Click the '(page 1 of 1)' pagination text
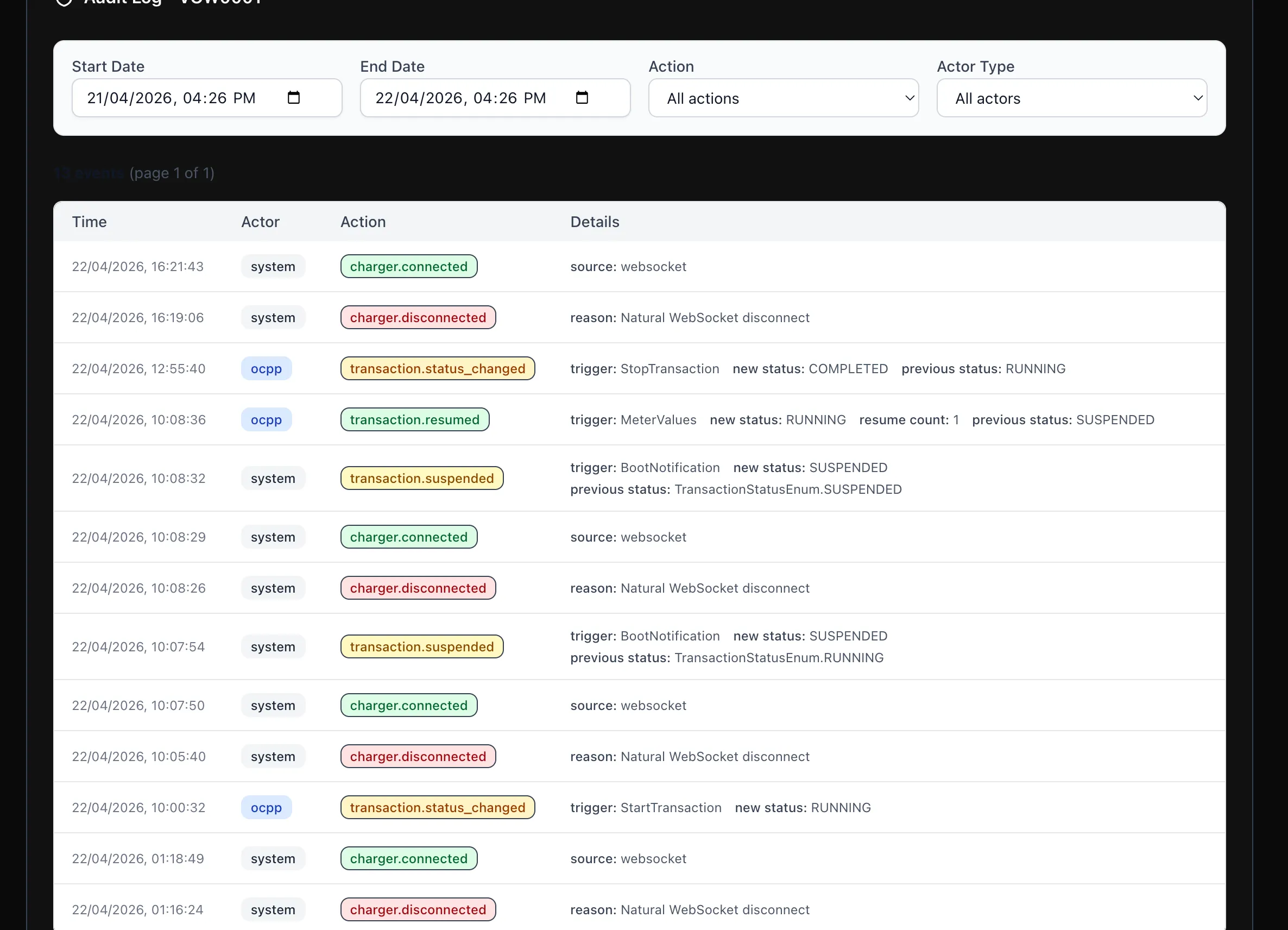The height and width of the screenshot is (930, 1288). tap(172, 173)
